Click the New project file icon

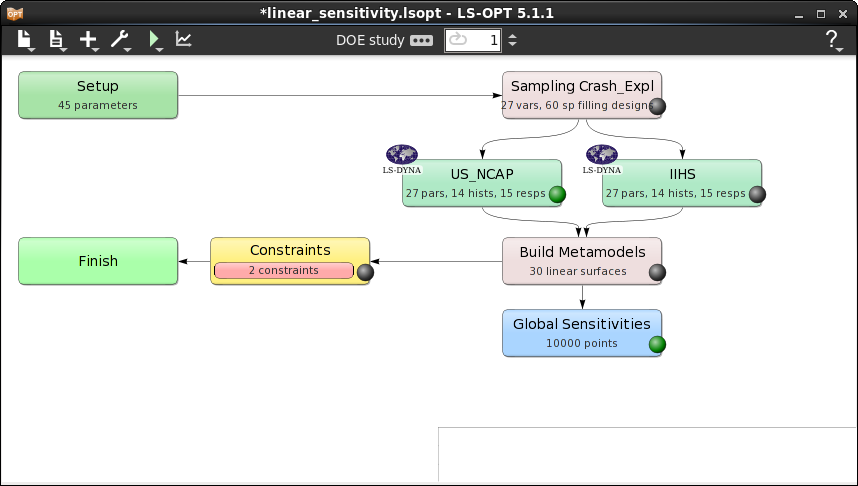pos(24,39)
